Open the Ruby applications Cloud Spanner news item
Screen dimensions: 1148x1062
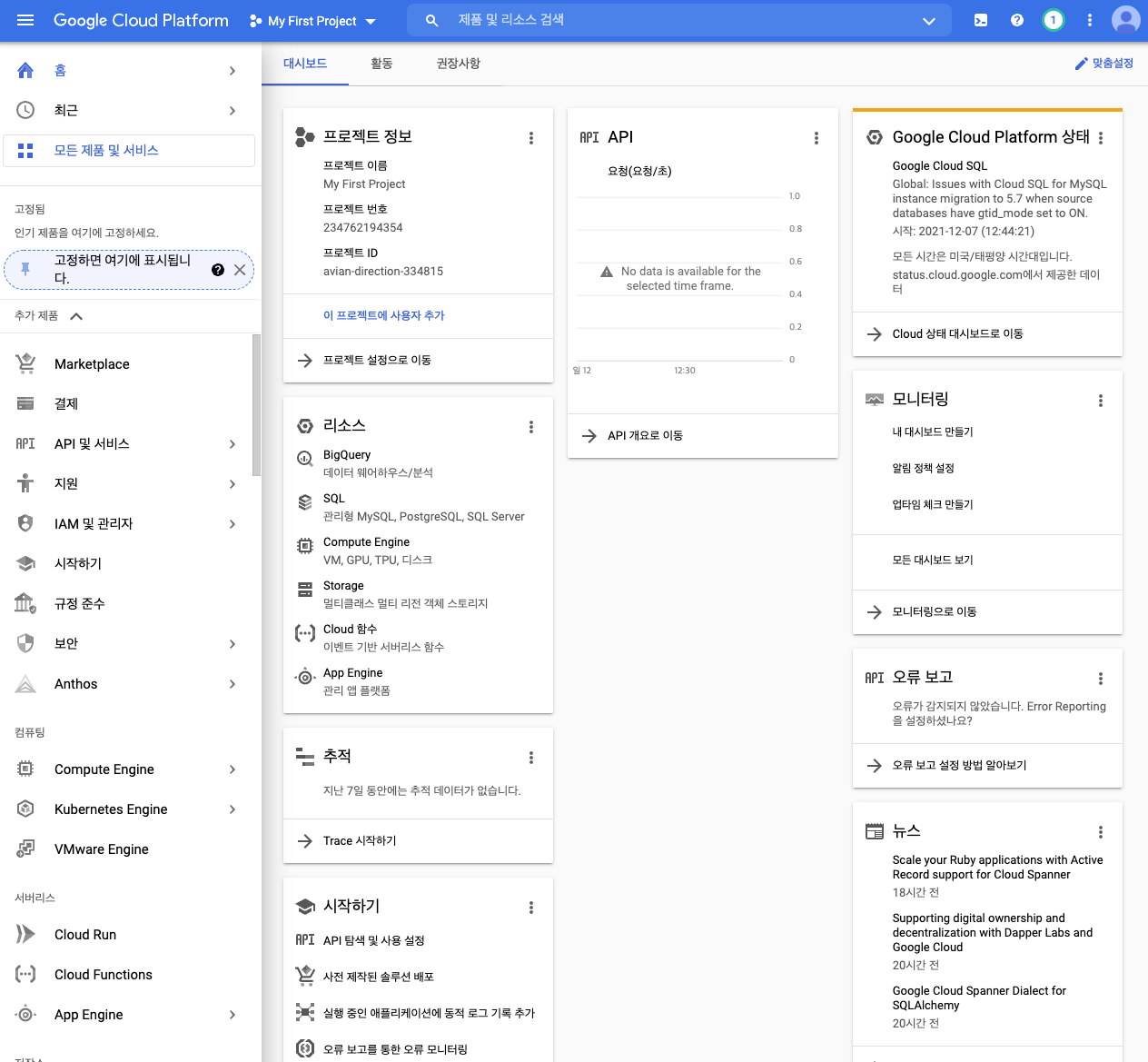pos(997,868)
